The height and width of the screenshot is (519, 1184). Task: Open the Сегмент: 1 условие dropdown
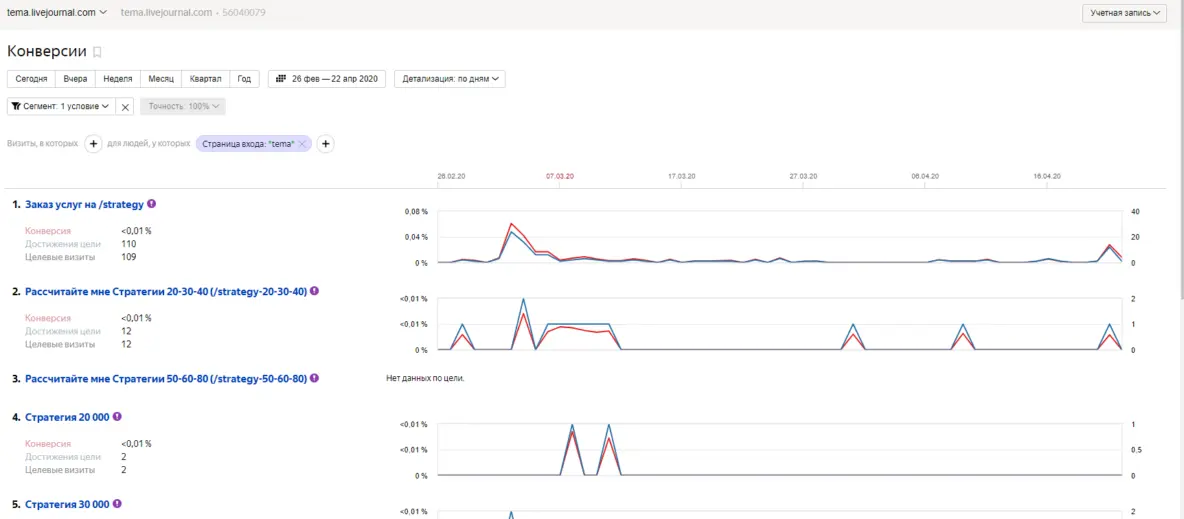click(61, 106)
